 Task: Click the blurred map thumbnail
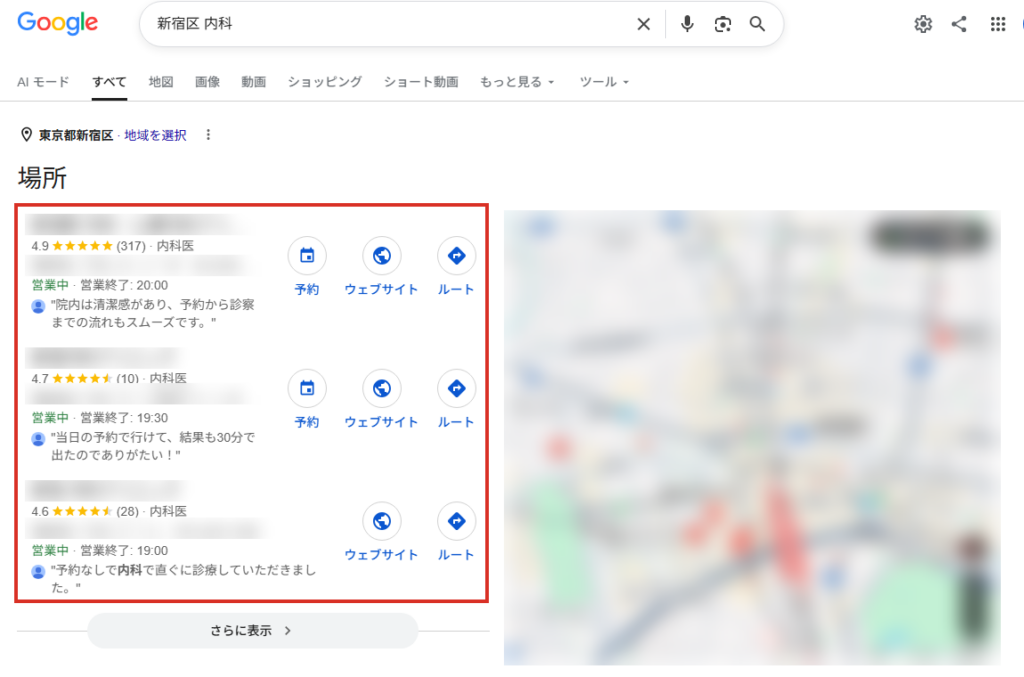coord(752,437)
